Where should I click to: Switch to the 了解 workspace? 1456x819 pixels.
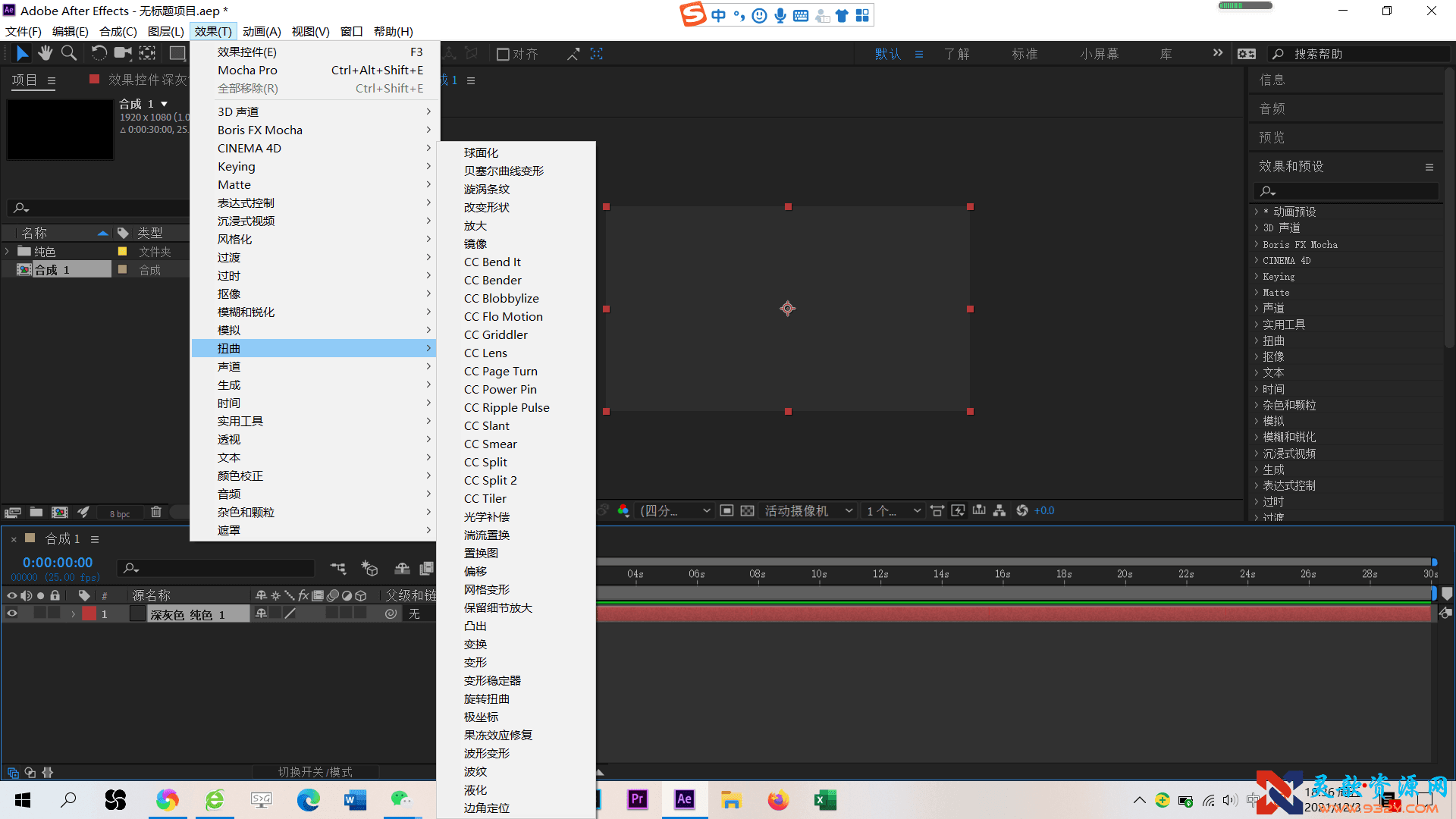[x=956, y=54]
